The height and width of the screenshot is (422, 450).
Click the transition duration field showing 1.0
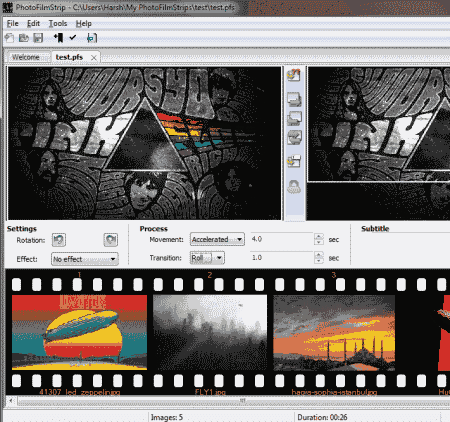click(x=282, y=257)
